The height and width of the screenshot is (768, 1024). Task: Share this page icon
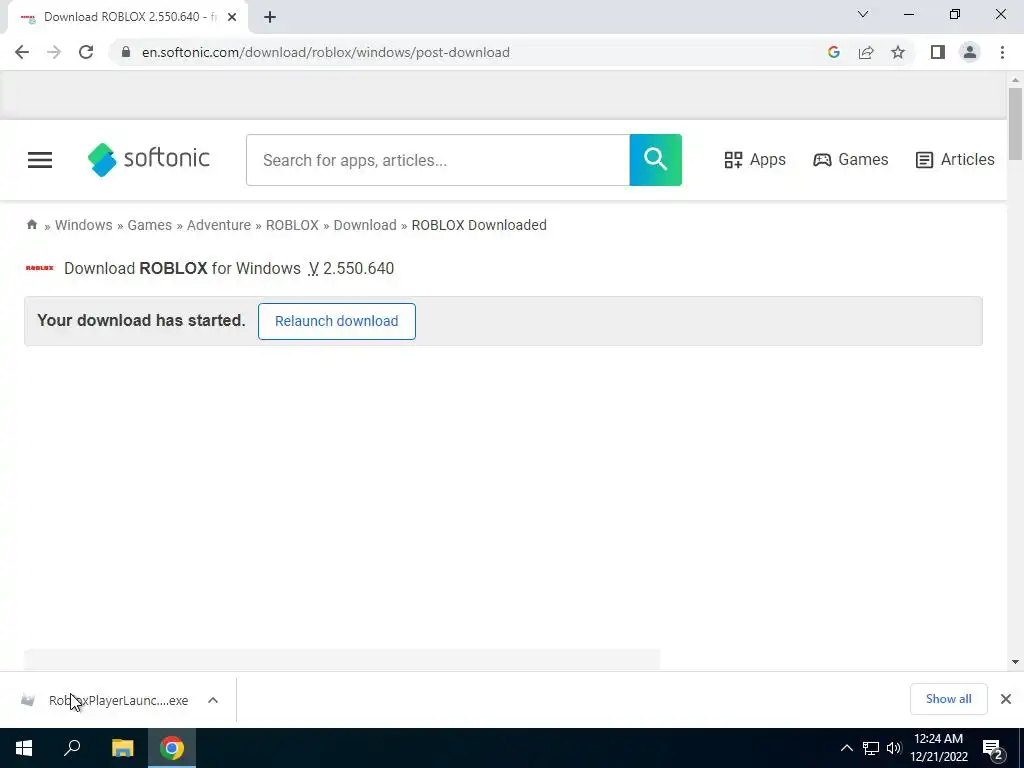866,52
